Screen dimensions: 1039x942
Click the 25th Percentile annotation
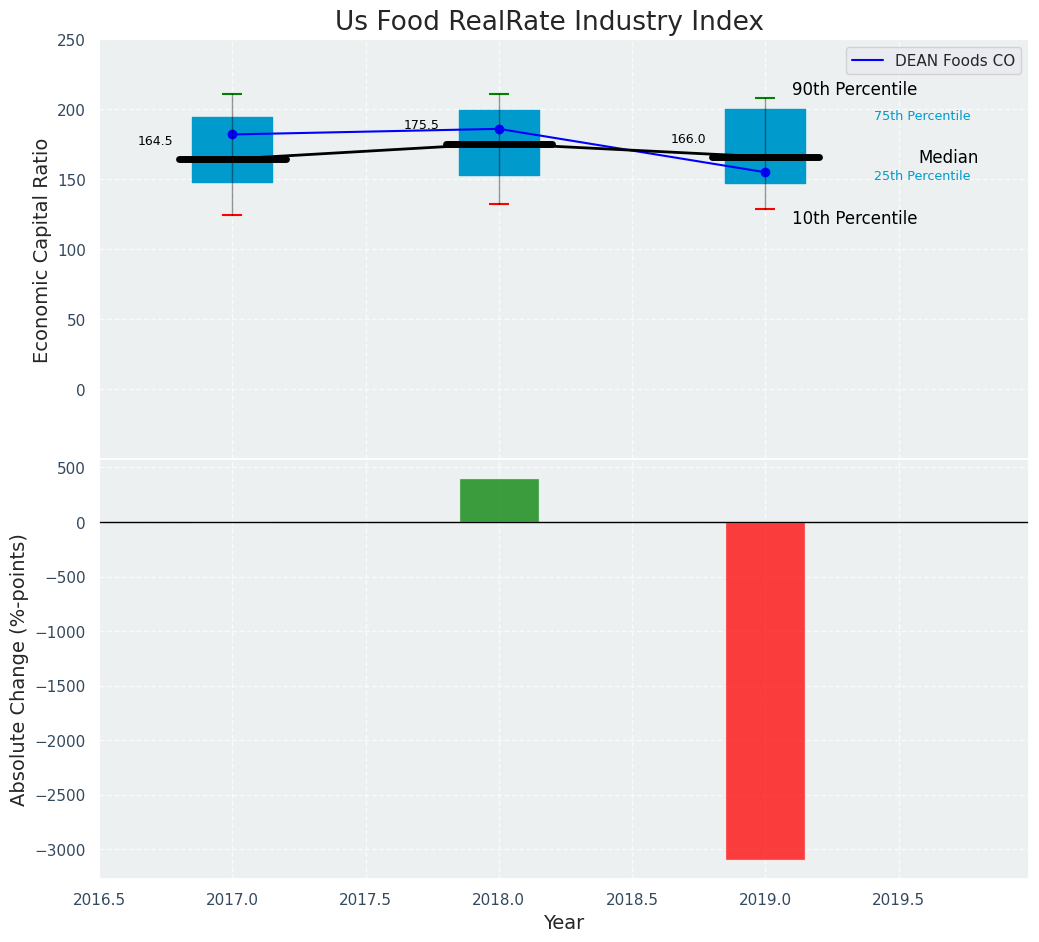922,176
